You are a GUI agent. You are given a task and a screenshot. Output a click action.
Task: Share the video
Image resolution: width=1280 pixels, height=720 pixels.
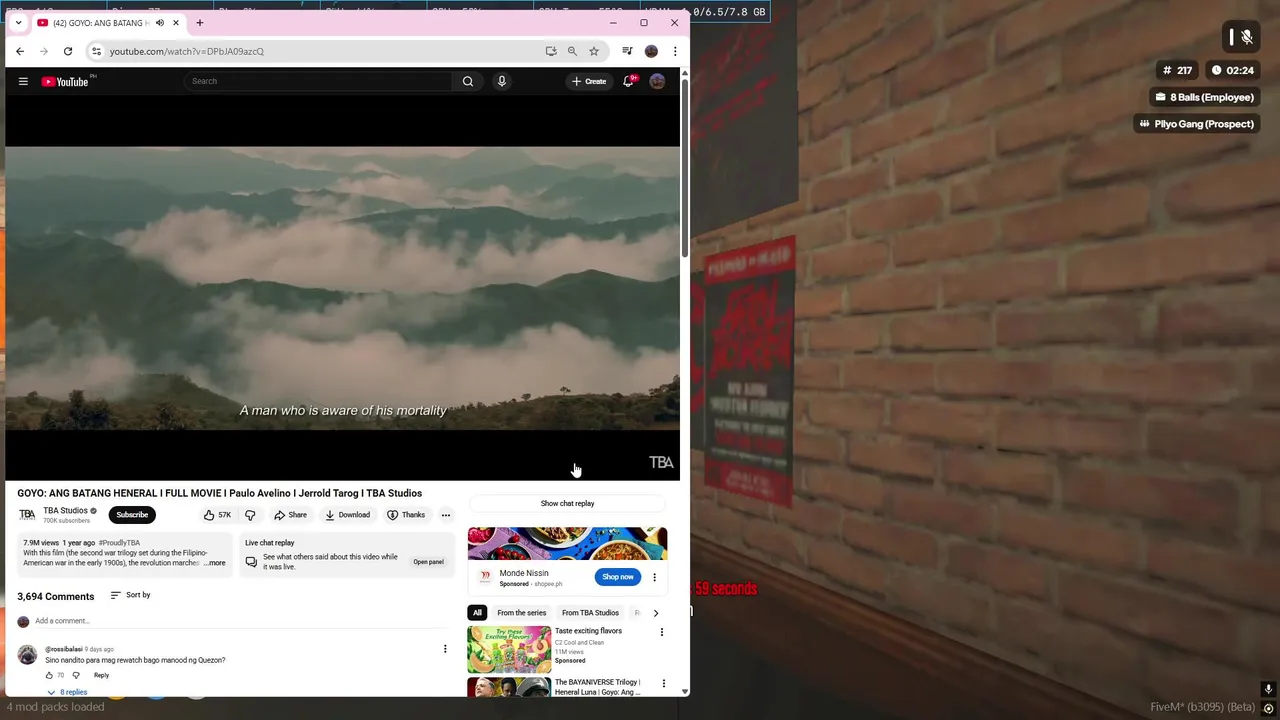291,515
